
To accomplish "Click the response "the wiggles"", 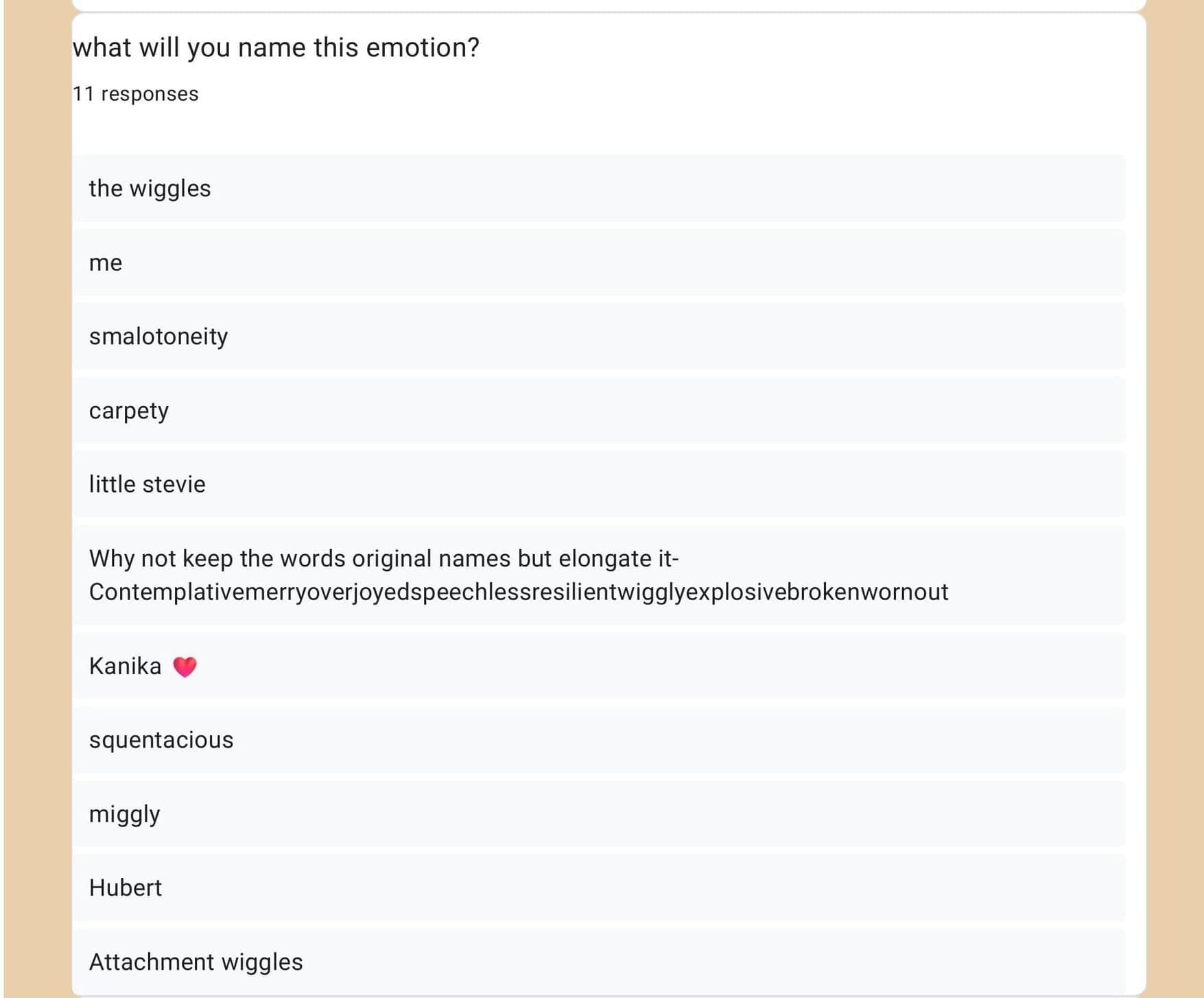I will (x=150, y=189).
